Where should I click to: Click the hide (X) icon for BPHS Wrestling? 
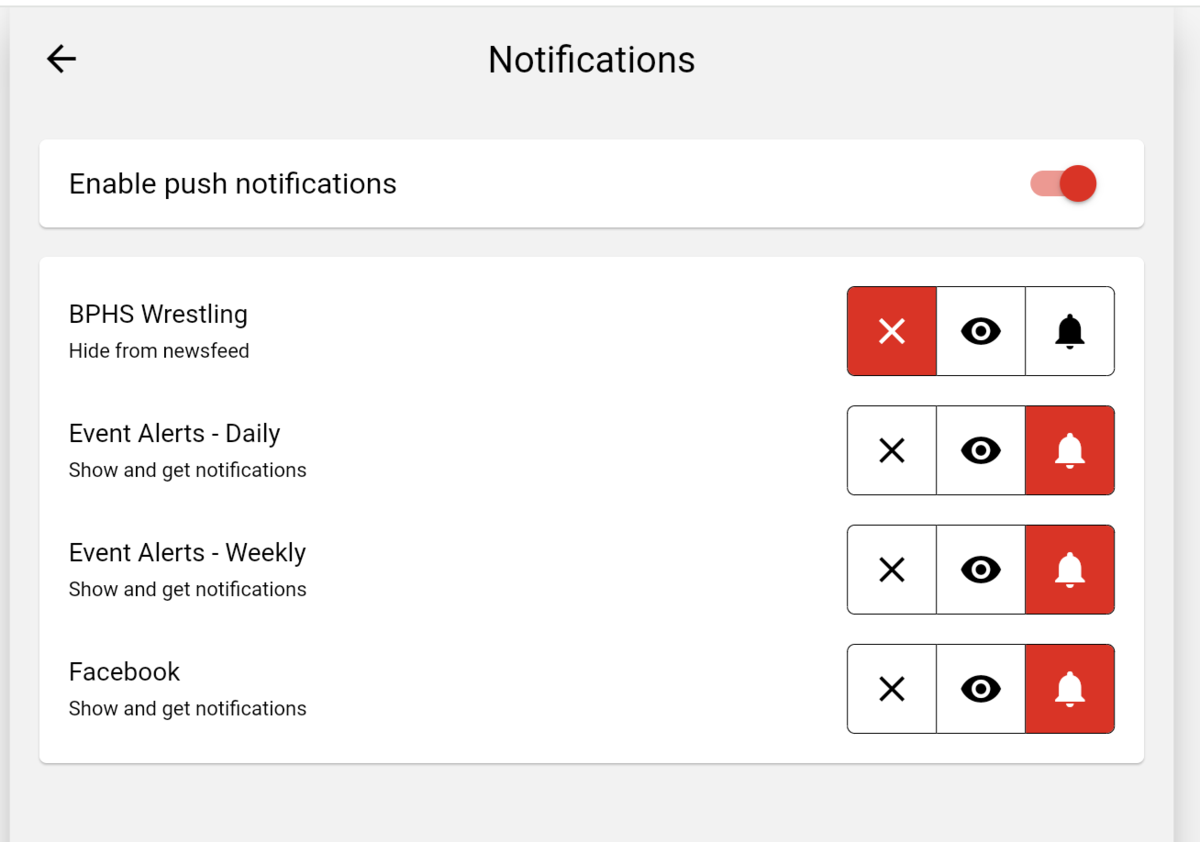[x=891, y=331]
